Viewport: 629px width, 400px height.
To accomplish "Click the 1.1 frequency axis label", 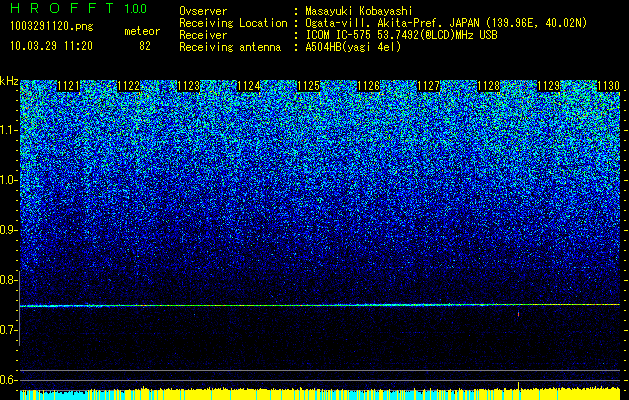I will (x=8, y=130).
